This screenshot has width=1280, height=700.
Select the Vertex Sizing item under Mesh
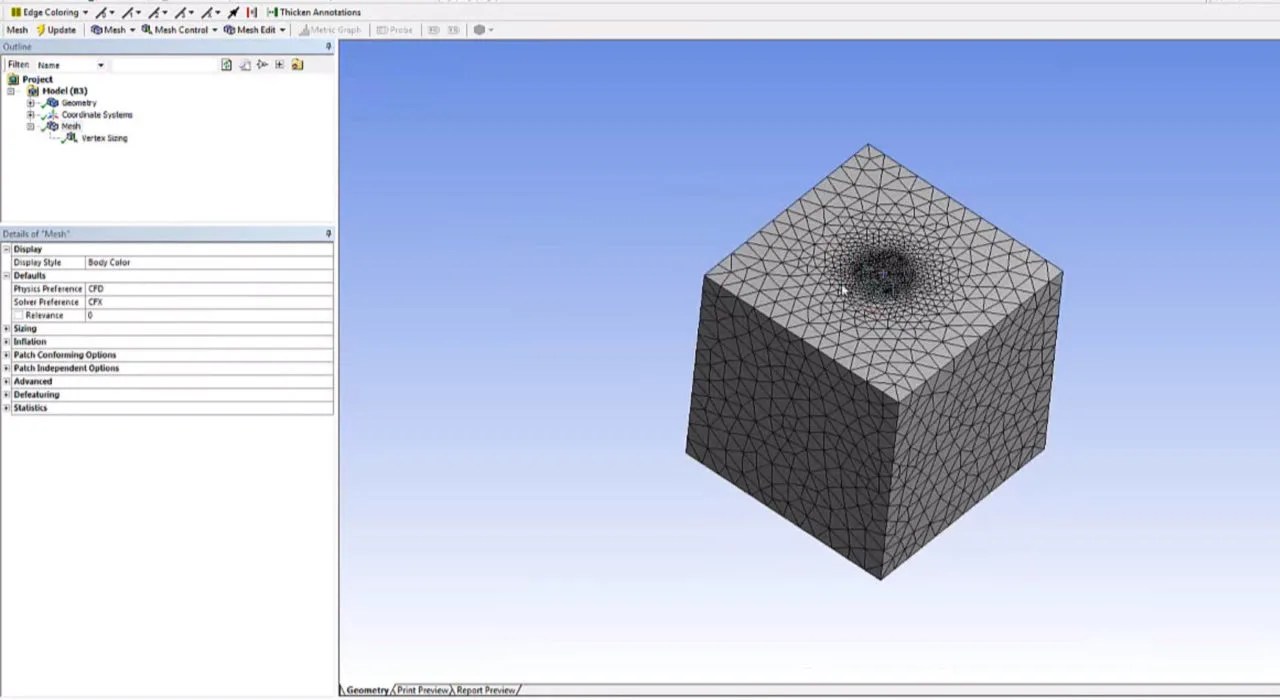click(x=103, y=138)
